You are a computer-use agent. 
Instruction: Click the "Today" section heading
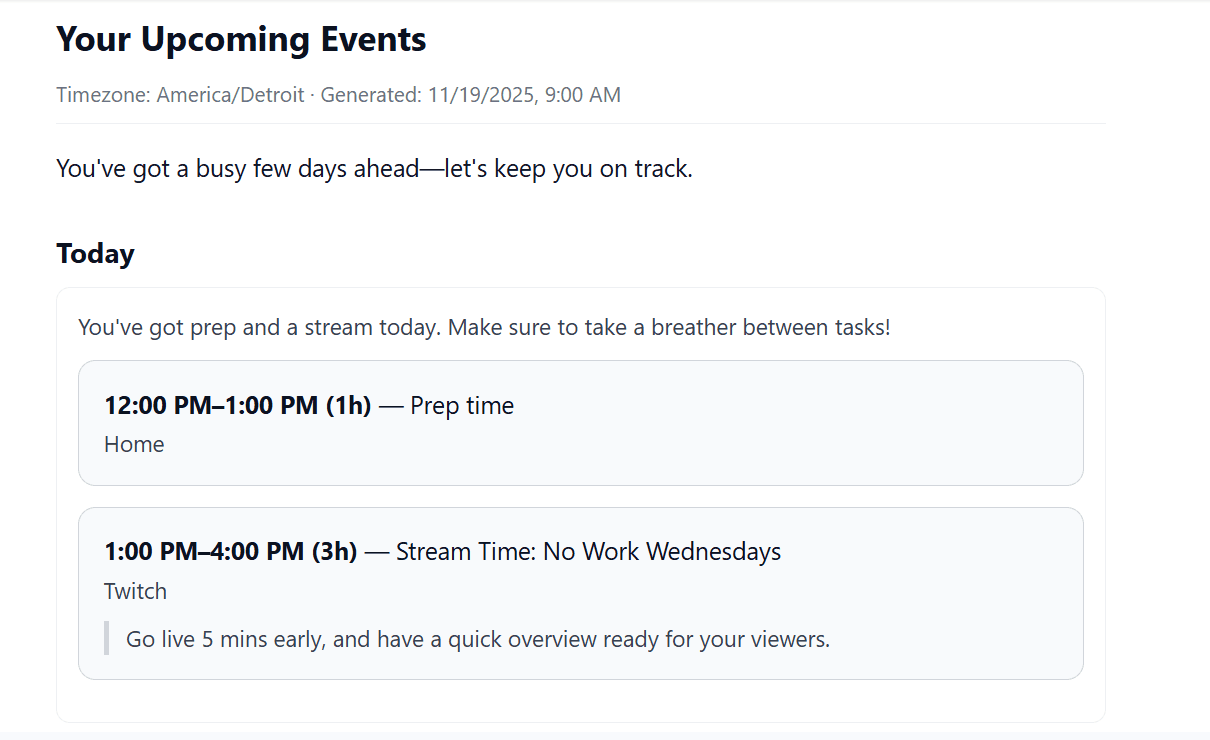point(95,254)
